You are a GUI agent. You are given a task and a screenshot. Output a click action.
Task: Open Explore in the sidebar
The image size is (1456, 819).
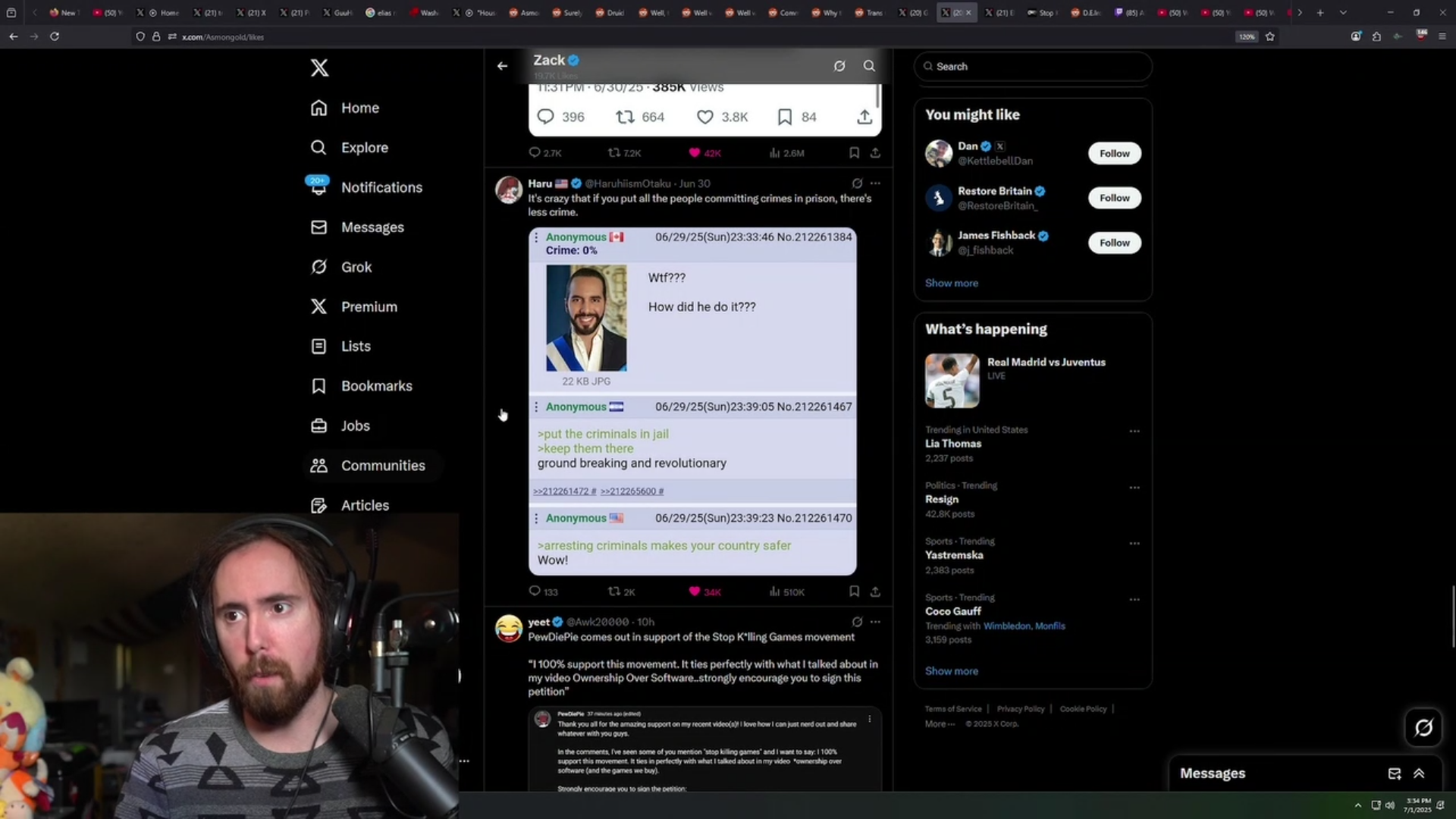[350, 147]
